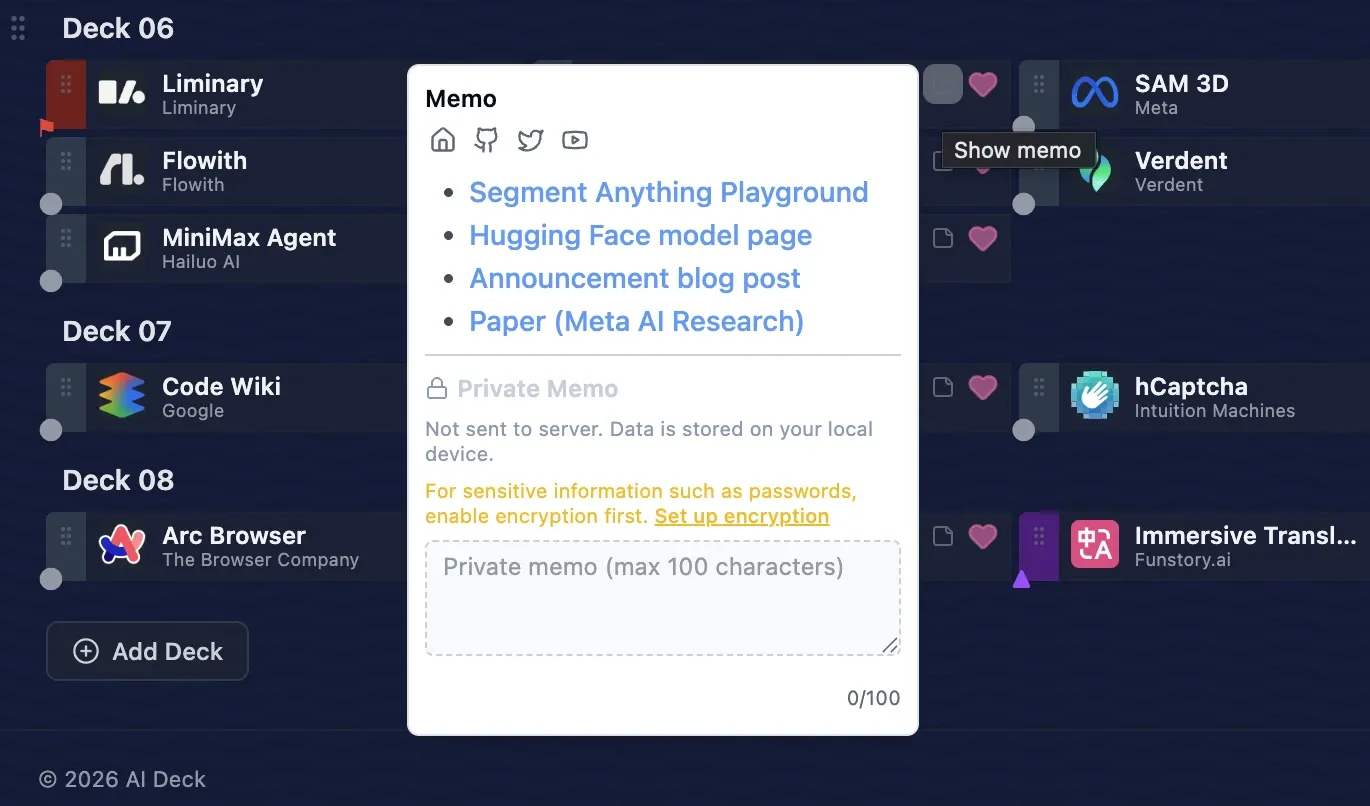Screen dimensions: 1370x806
Task: Open the Paper (Meta AI Research) link
Action: tap(637, 321)
